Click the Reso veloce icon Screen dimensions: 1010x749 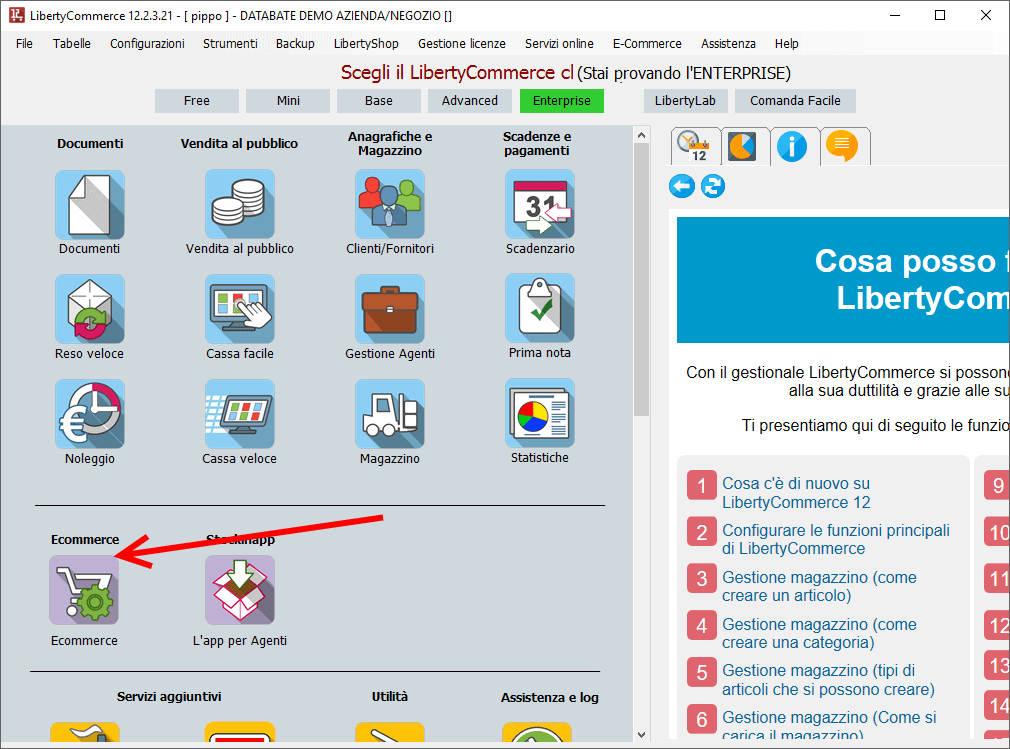[x=89, y=309]
